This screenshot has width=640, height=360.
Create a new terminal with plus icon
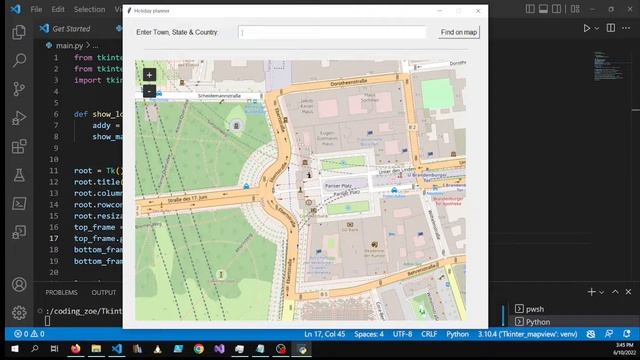pyautogui.click(x=591, y=292)
